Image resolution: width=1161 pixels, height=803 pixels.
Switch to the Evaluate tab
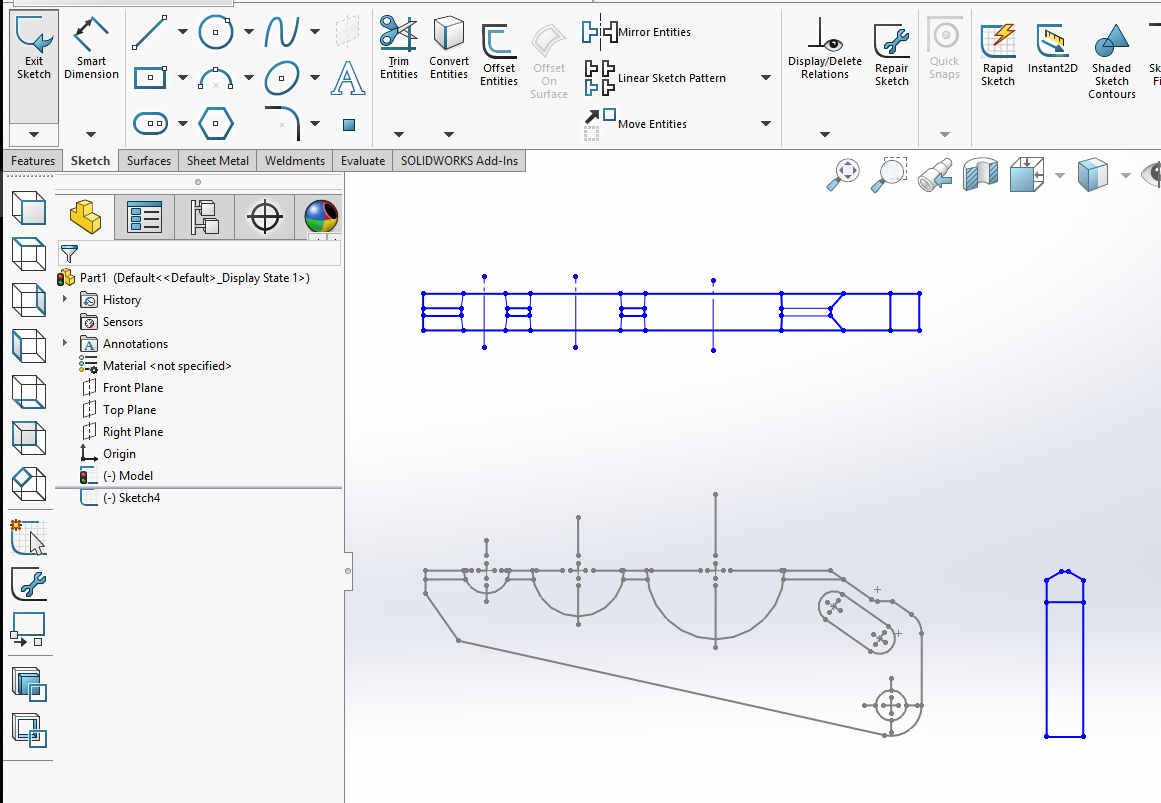tap(363, 161)
